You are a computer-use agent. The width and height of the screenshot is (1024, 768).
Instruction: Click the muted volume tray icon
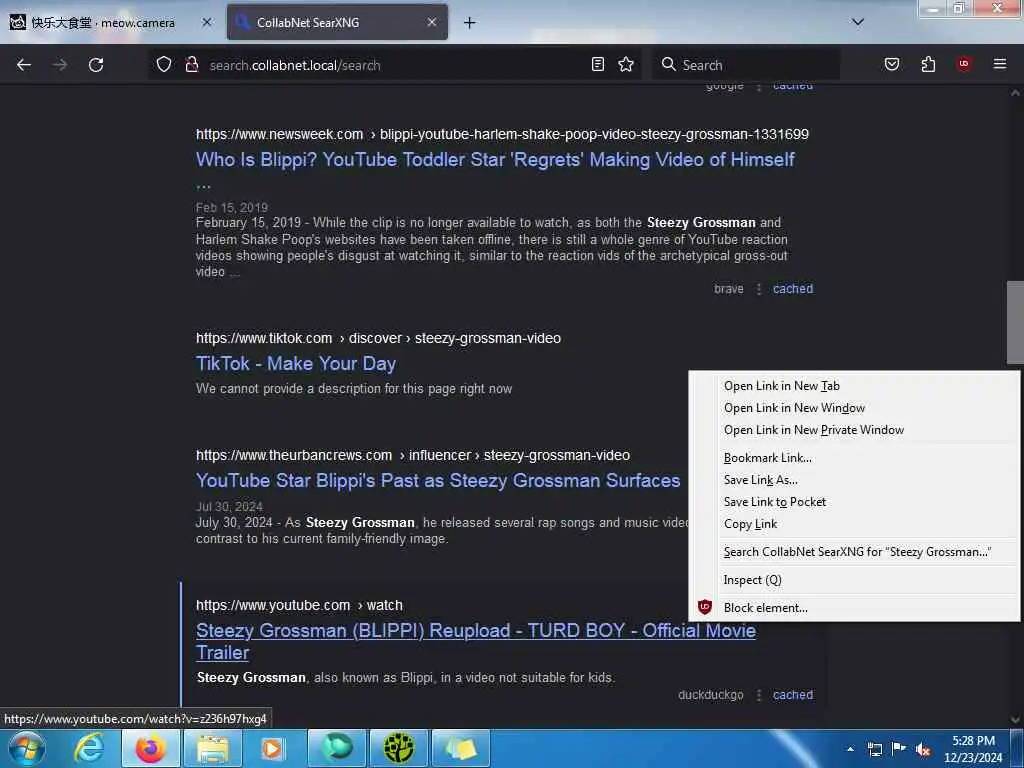pyautogui.click(x=923, y=749)
